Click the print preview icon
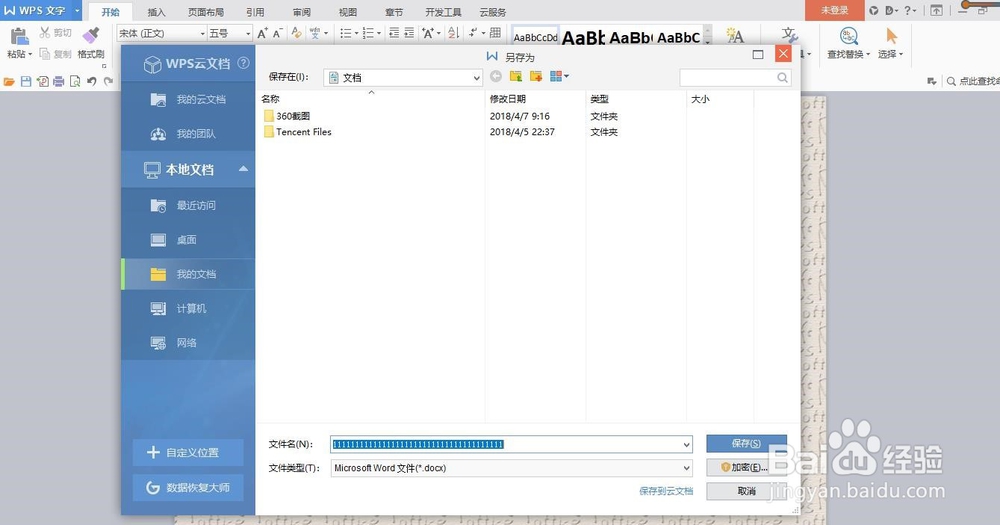This screenshot has height=525, width=1000. [75, 82]
